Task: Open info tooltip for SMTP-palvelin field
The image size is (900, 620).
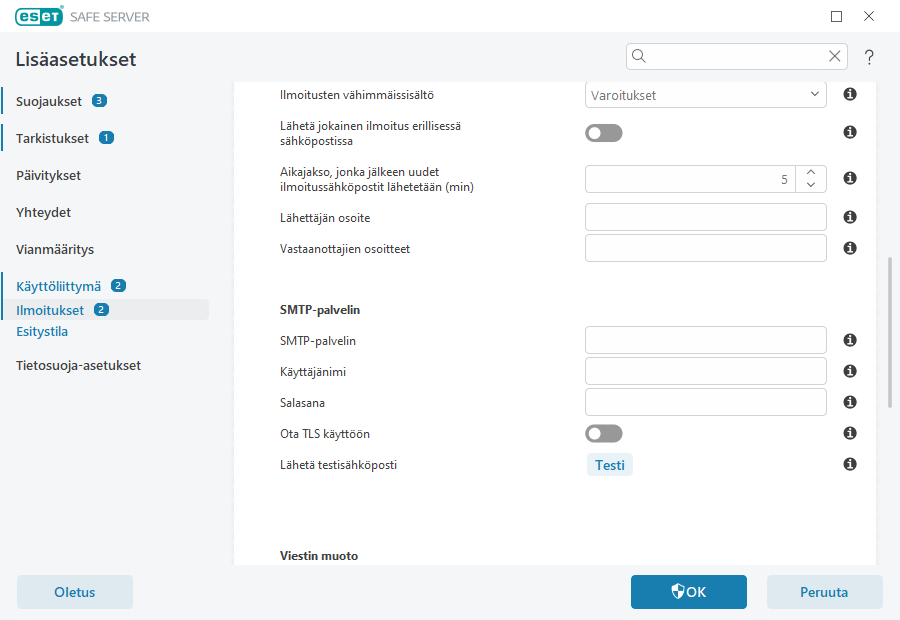Action: tap(850, 340)
